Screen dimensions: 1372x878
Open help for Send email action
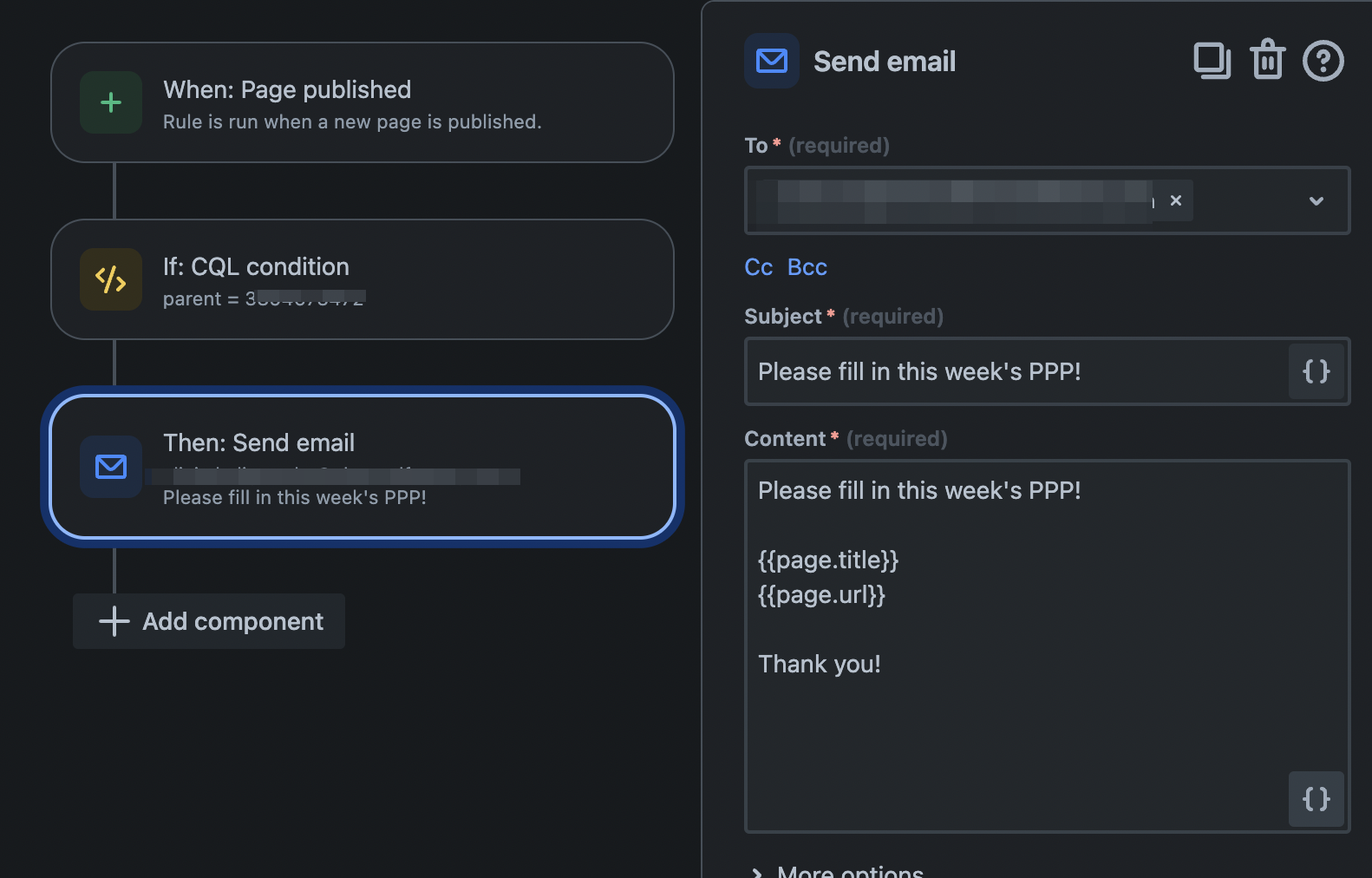1323,61
